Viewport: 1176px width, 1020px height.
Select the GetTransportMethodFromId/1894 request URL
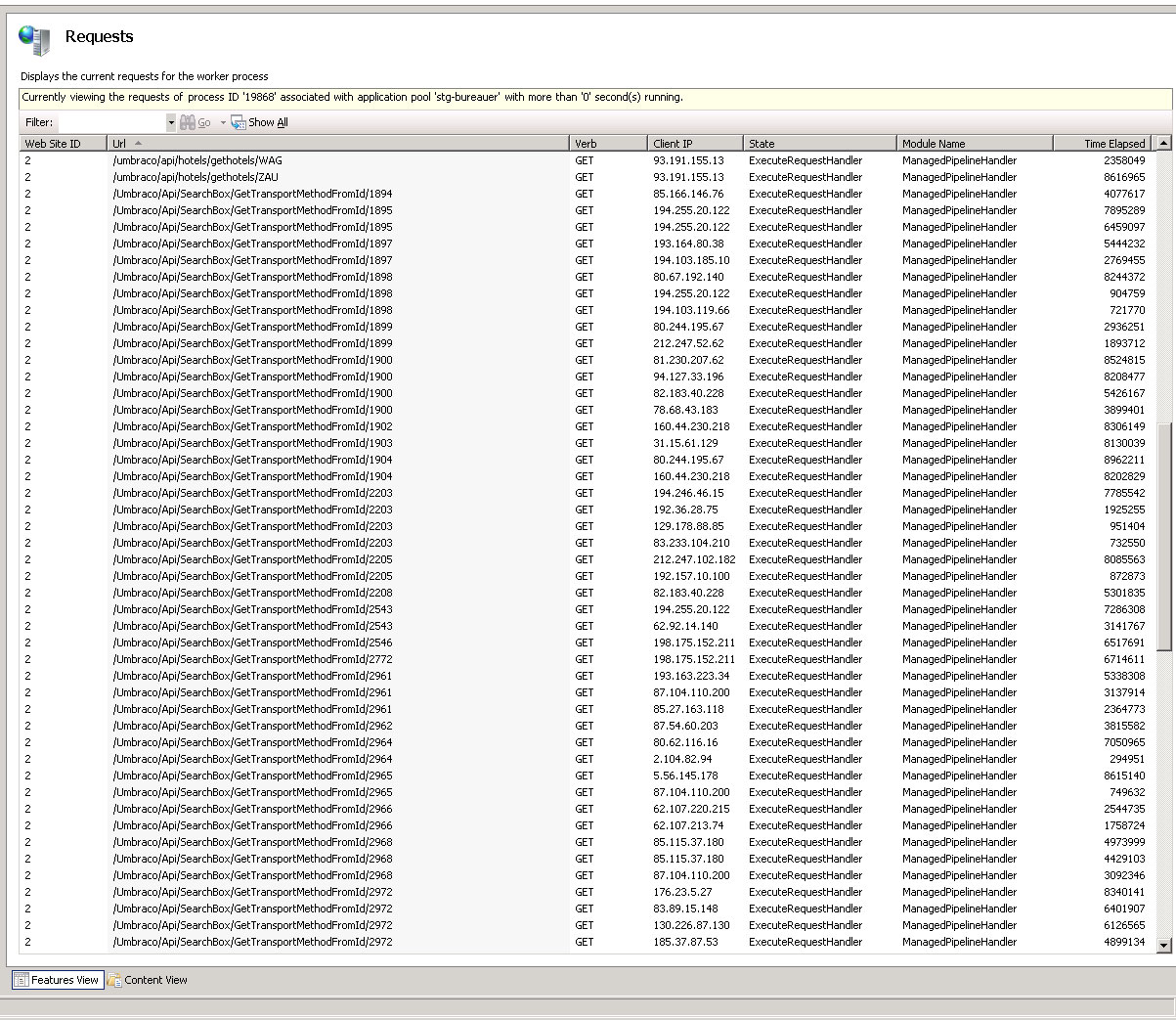pos(252,194)
